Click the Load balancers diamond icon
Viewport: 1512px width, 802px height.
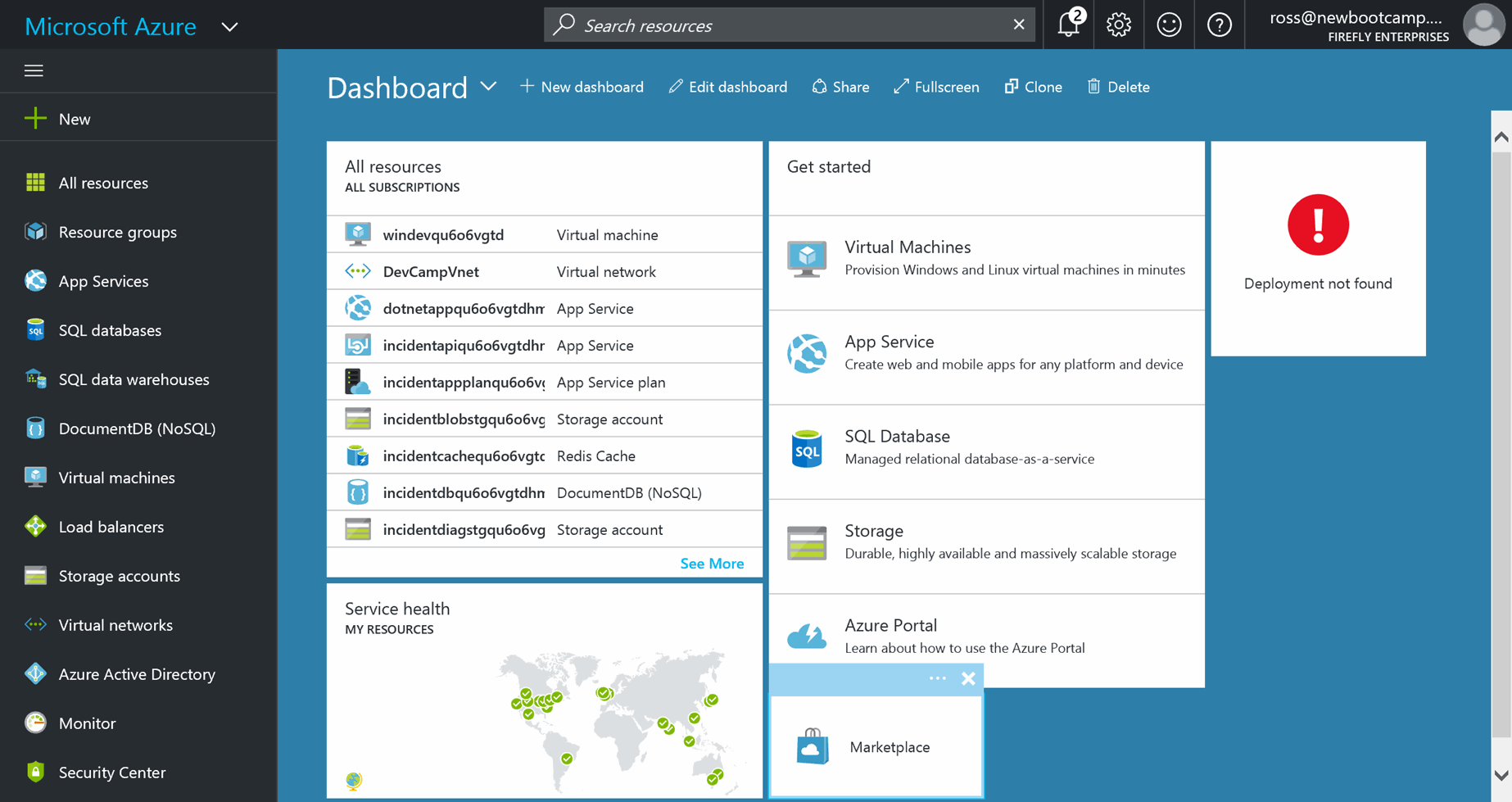click(x=35, y=526)
